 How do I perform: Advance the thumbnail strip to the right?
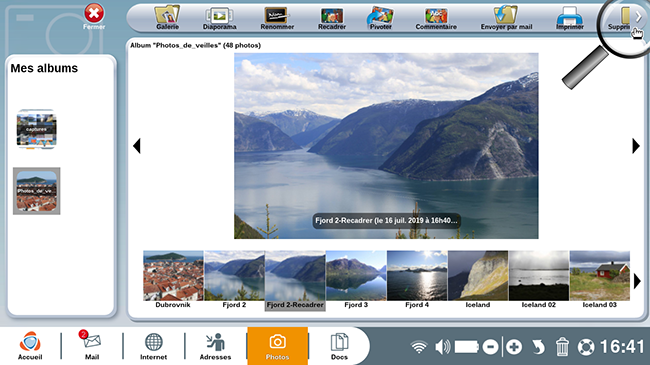(637, 282)
